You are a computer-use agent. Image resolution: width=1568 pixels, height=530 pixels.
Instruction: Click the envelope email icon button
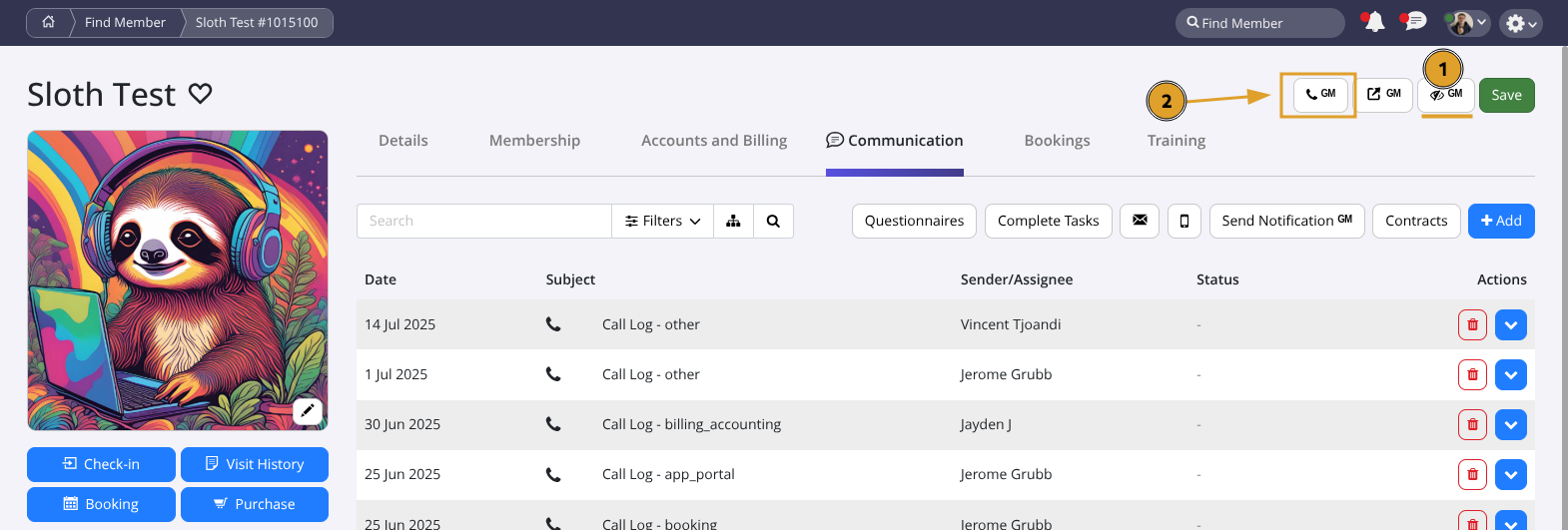coord(1140,221)
